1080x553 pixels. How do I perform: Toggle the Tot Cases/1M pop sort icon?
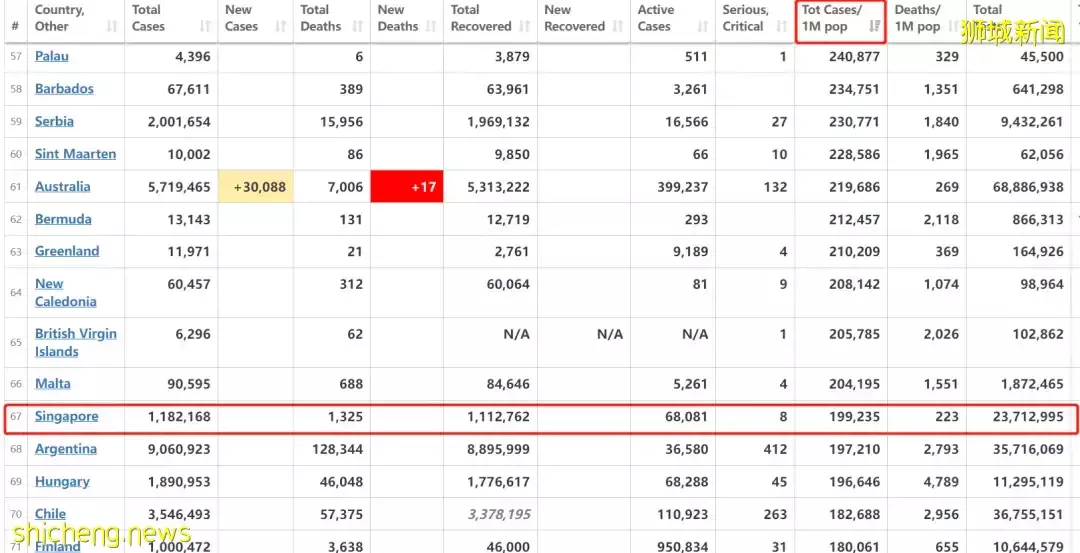pyautogui.click(x=875, y=27)
